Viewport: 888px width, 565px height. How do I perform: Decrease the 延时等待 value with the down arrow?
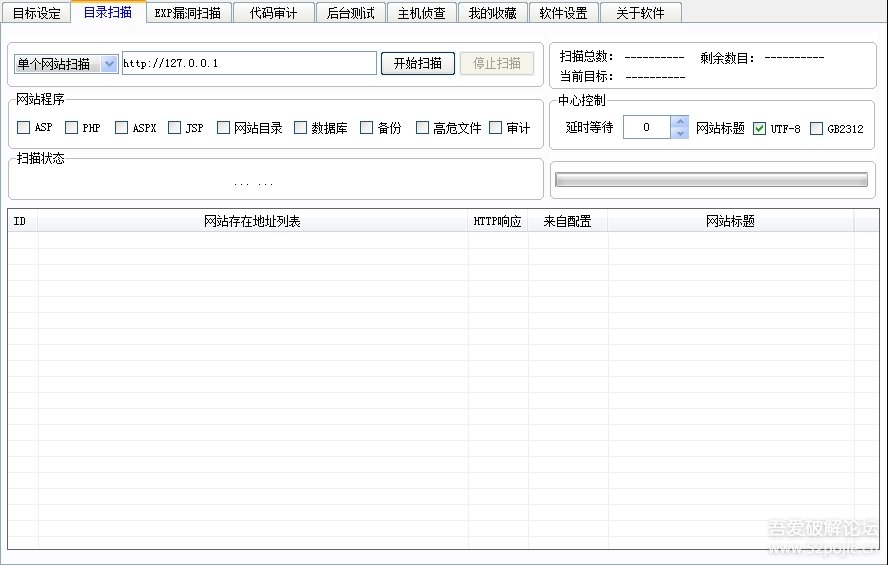coord(680,133)
